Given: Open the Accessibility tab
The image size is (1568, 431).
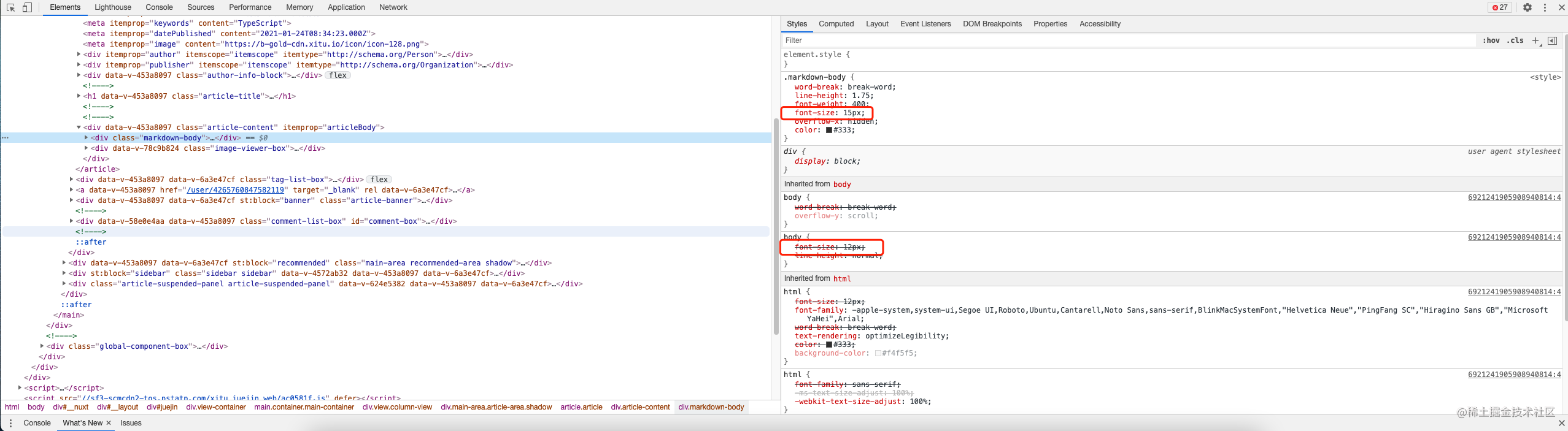Looking at the screenshot, I should [1100, 24].
